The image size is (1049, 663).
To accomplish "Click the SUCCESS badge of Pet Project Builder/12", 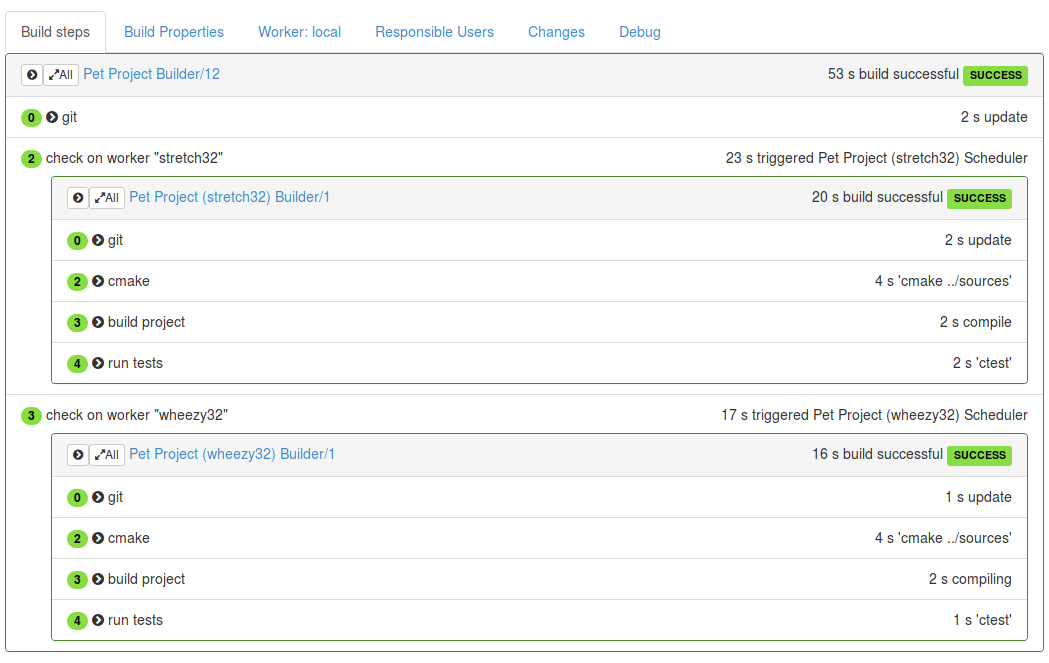I will click(x=995, y=75).
